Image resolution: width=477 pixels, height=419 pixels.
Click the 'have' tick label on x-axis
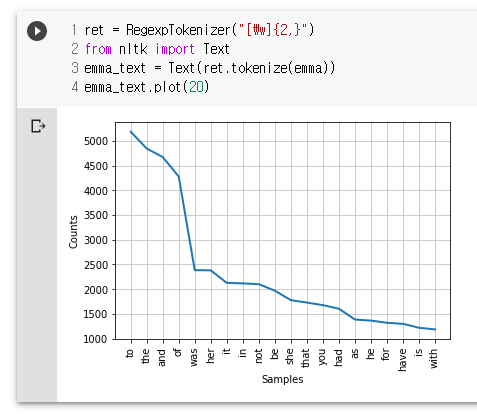tap(402, 360)
